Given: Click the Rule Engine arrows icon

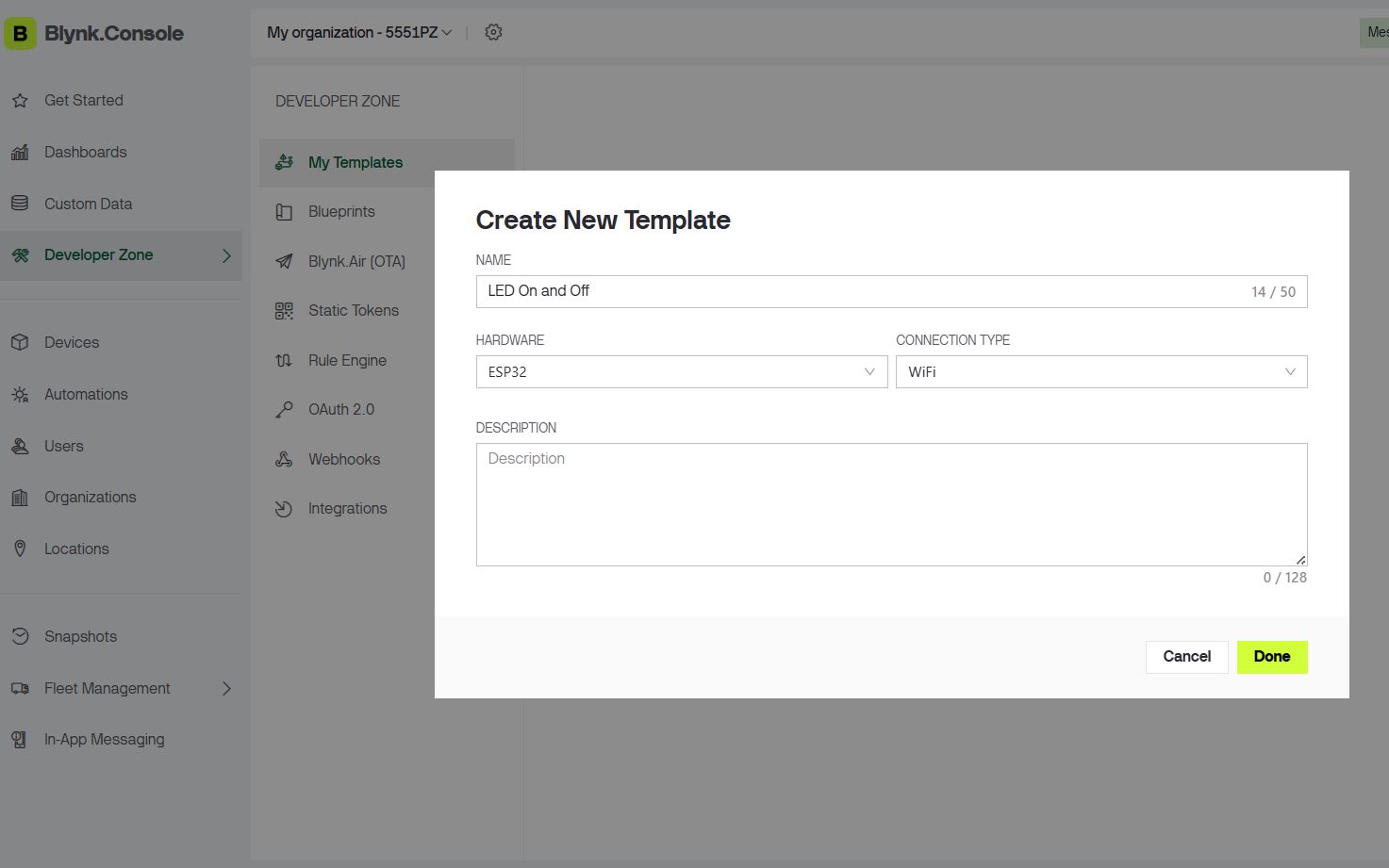Looking at the screenshot, I should tap(284, 360).
